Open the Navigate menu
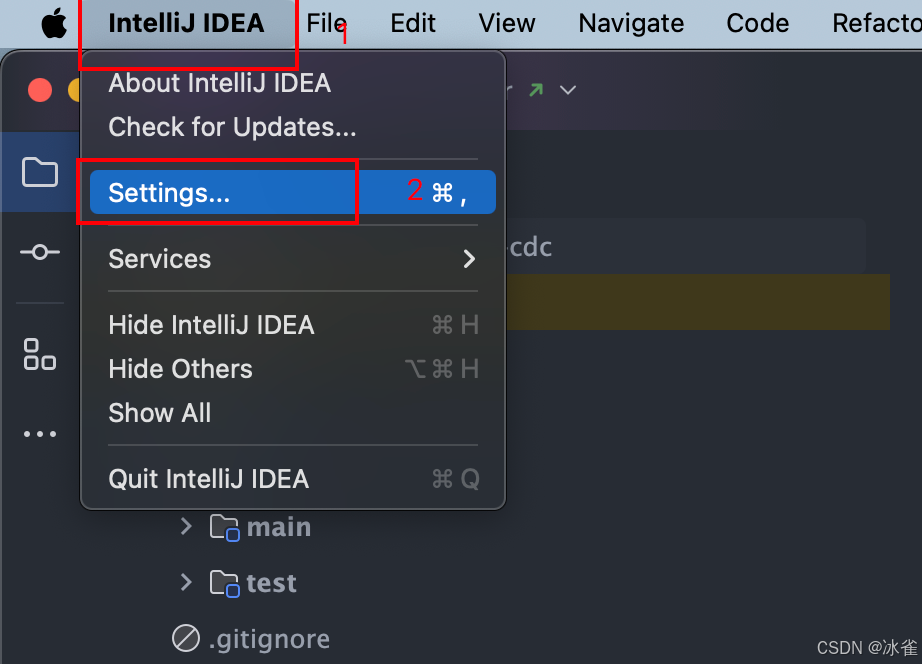922x664 pixels. click(x=631, y=23)
